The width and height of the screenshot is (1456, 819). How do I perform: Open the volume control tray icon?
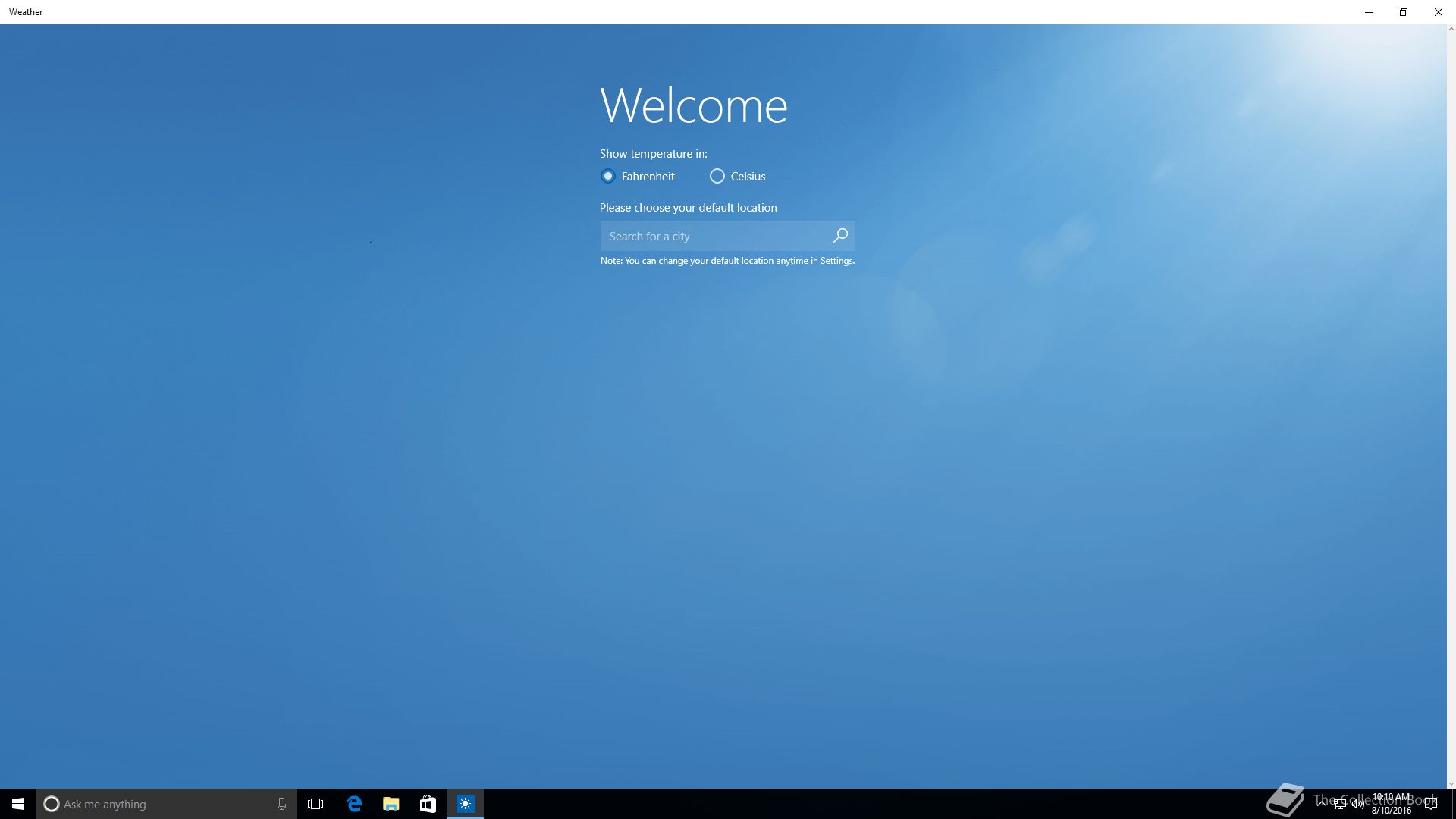coord(1358,805)
